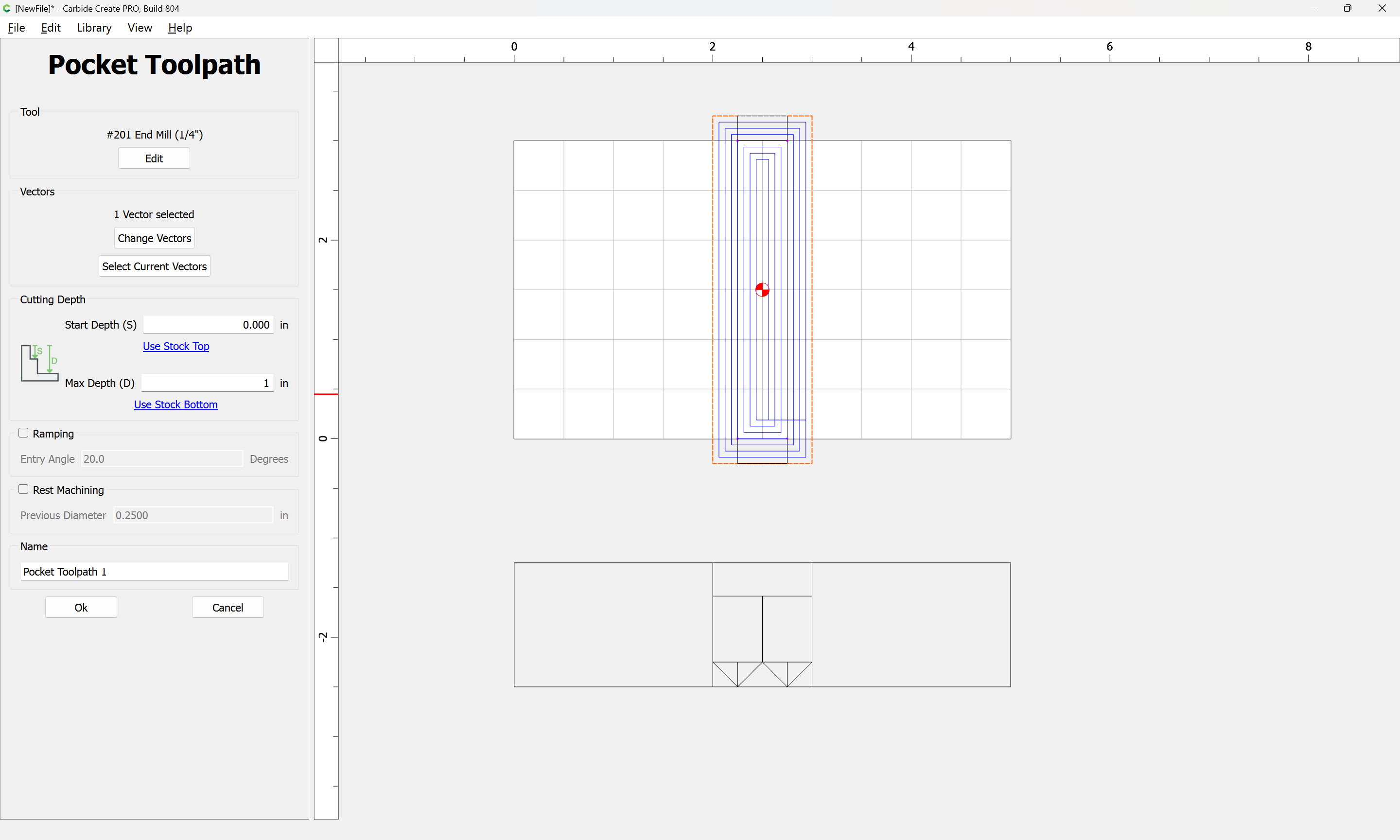The height and width of the screenshot is (840, 1400).
Task: Click Select Current Vectors button
Action: click(x=154, y=266)
